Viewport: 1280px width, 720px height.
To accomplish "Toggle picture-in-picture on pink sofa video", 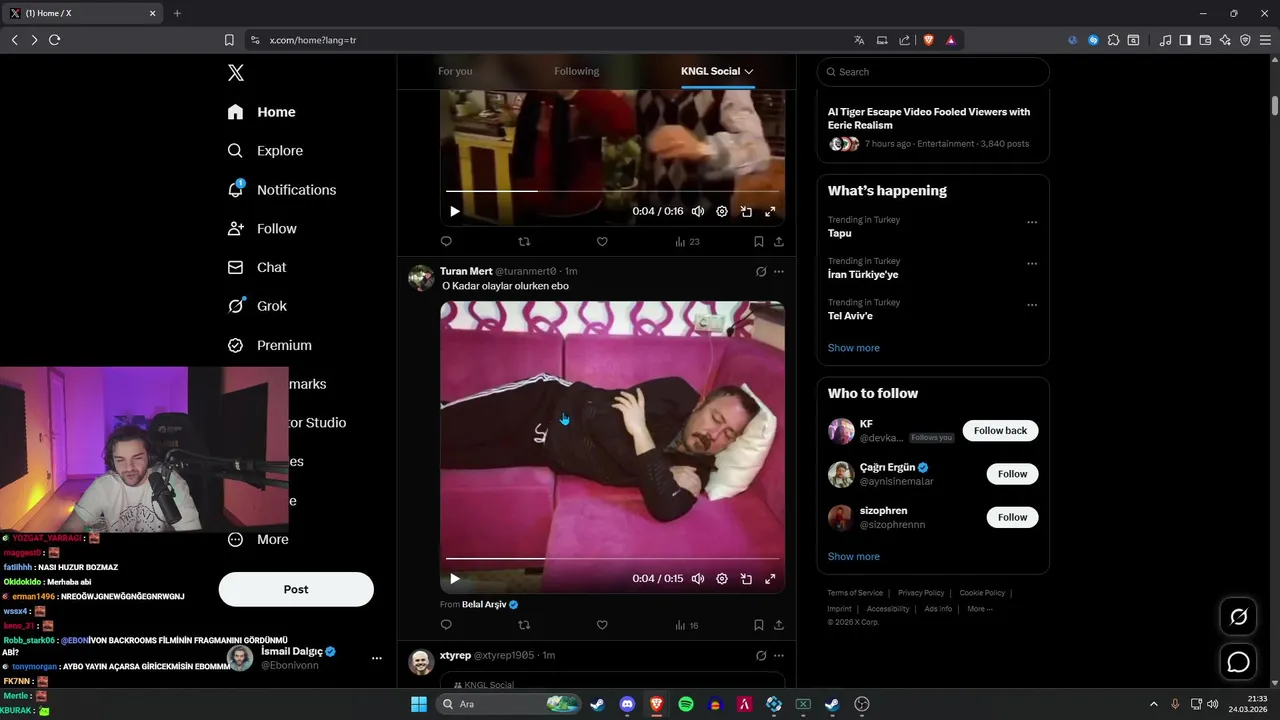I will pyautogui.click(x=746, y=578).
